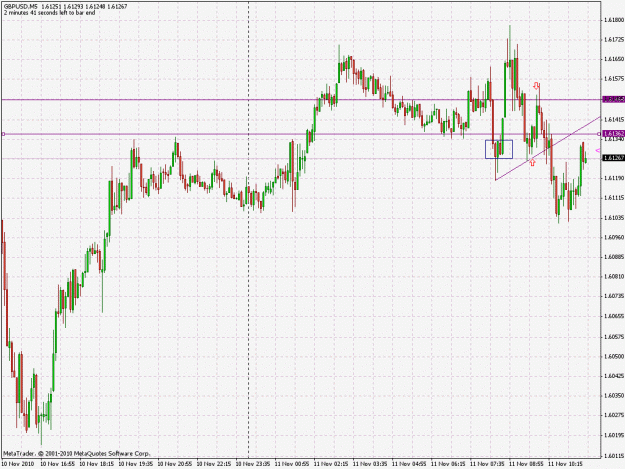Click the 1.60195 price axis label

coord(614,436)
